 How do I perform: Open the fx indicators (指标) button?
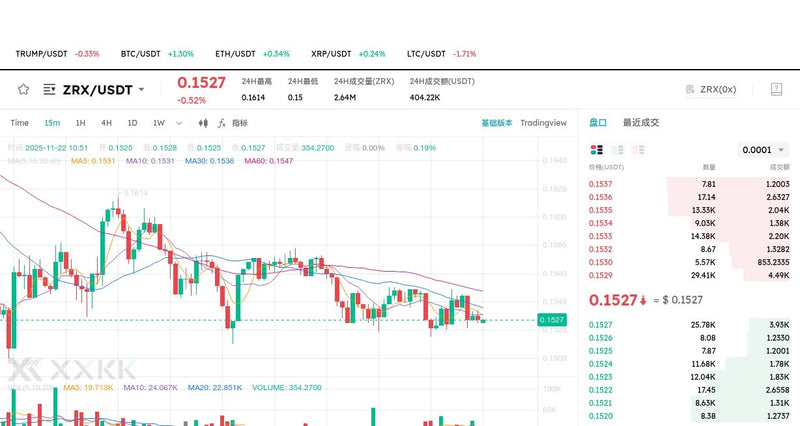coord(235,123)
